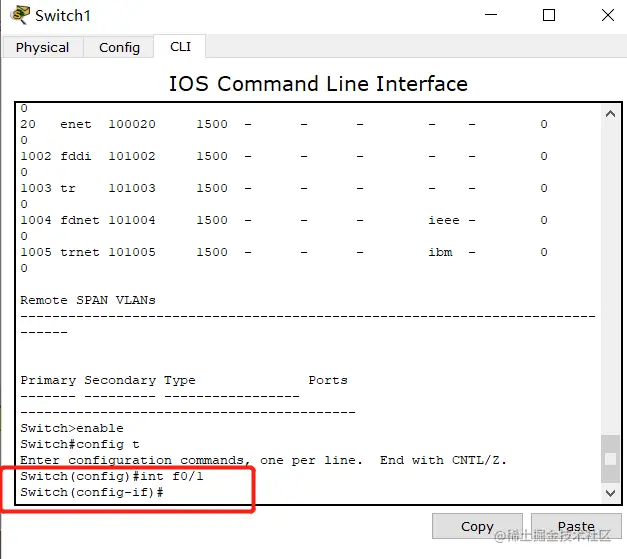This screenshot has width=627, height=559.
Task: Click the 'ibm' value in the table
Action: [x=440, y=252]
